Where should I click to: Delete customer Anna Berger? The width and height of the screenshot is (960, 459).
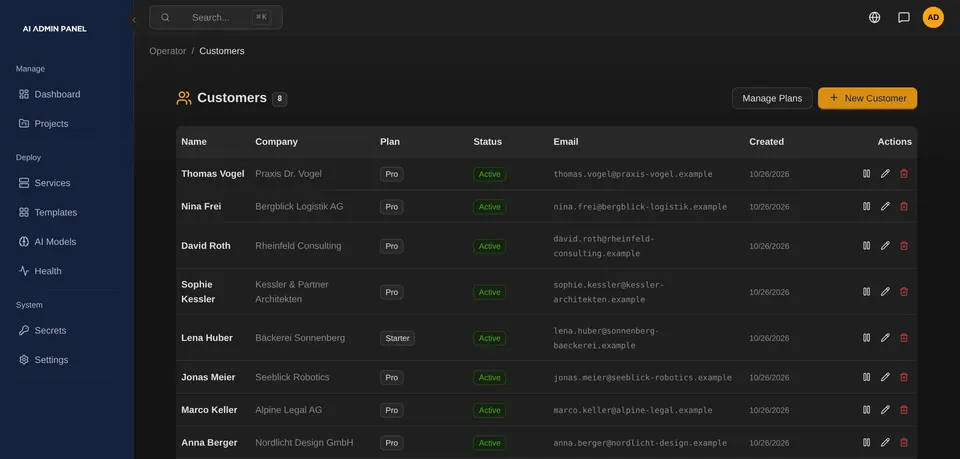click(904, 442)
